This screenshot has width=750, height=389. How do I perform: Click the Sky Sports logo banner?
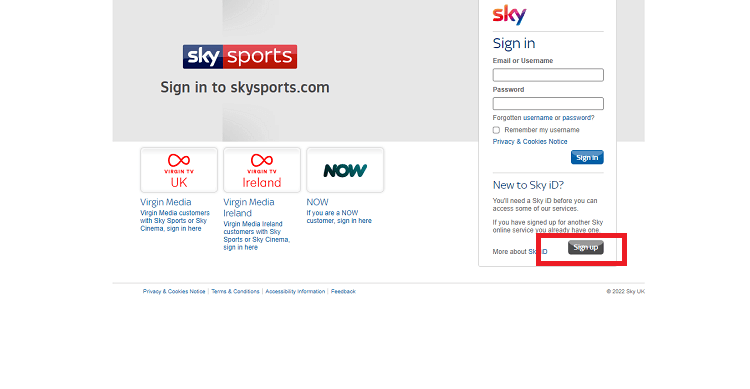(240, 57)
